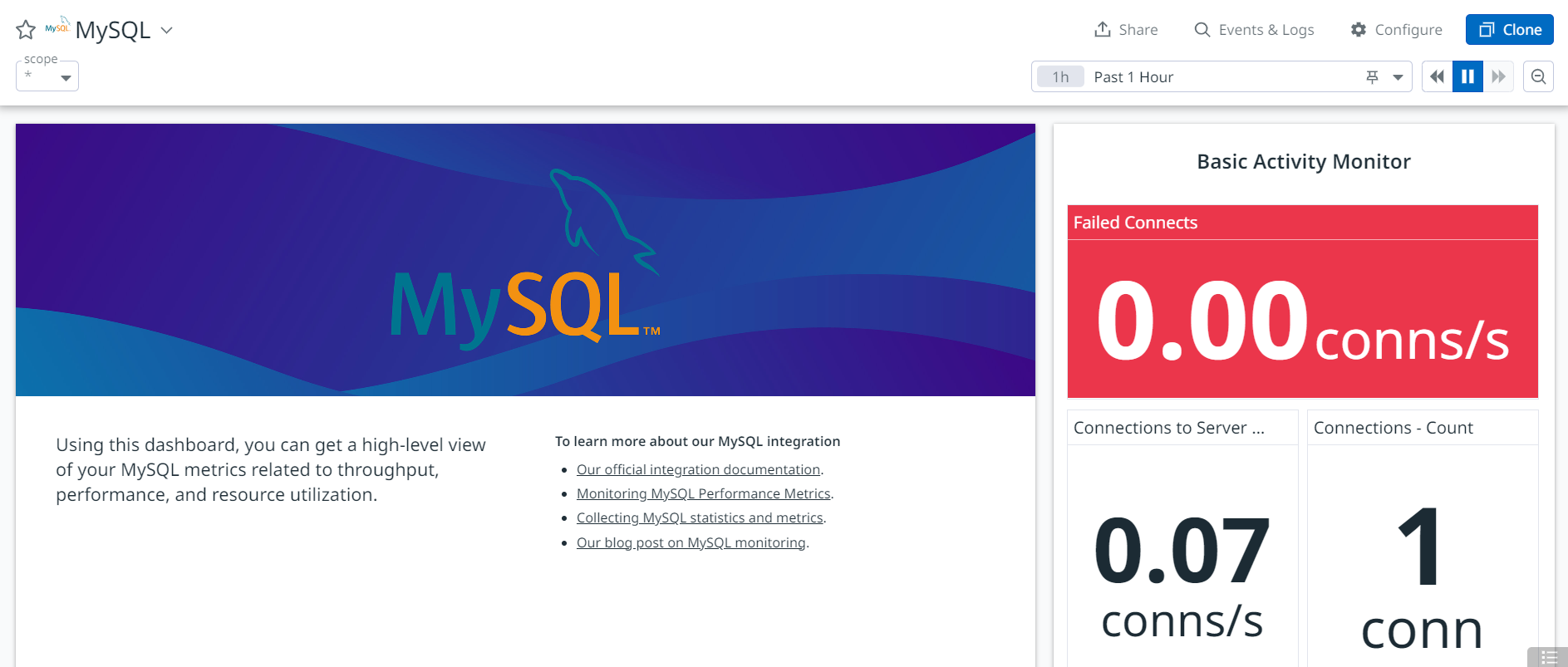Screen dimensions: 1568x667
Task: Select the 0.00 conns/s failed connects value
Action: (x=1302, y=321)
